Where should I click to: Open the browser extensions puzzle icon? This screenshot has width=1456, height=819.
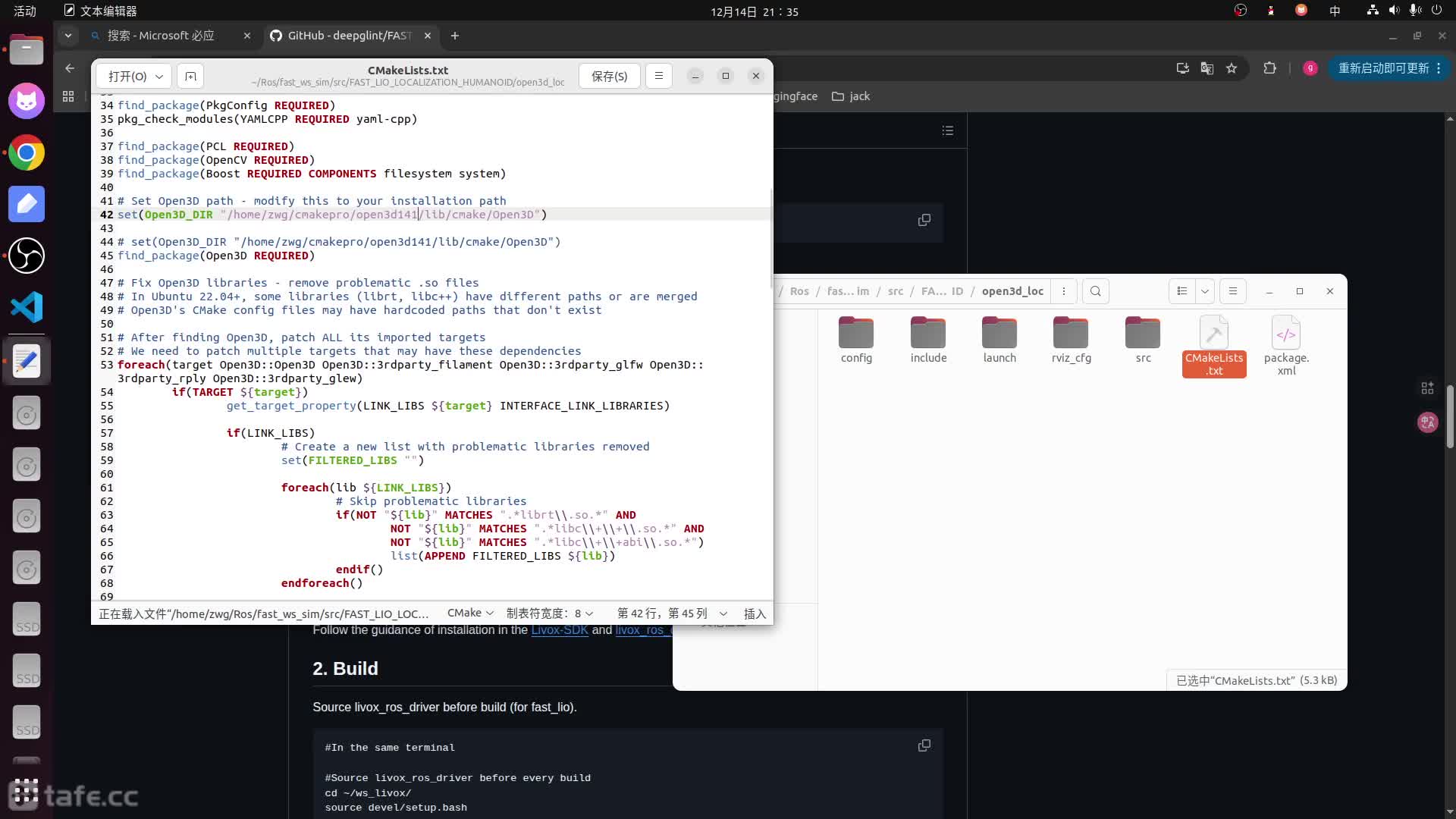coord(1269,68)
